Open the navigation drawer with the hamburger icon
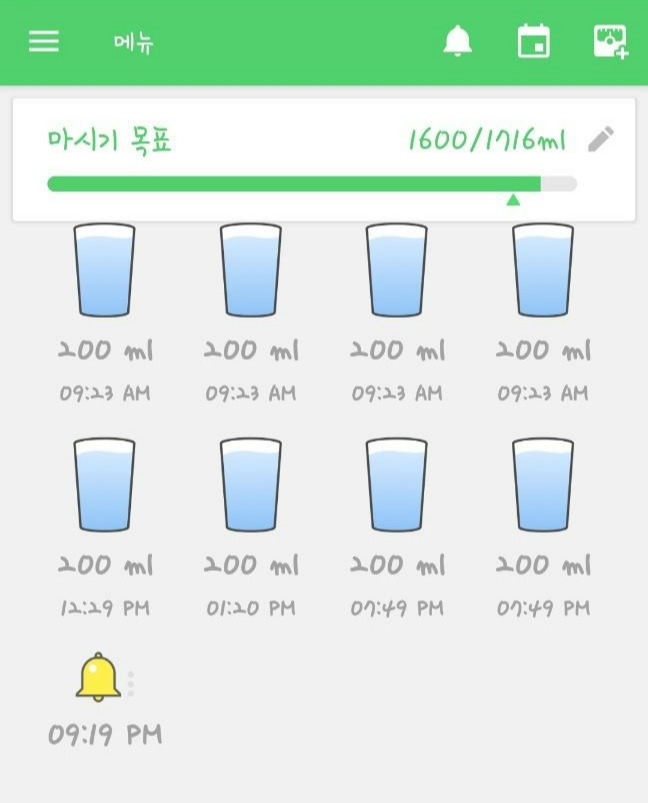This screenshot has width=648, height=803. pyautogui.click(x=43, y=42)
